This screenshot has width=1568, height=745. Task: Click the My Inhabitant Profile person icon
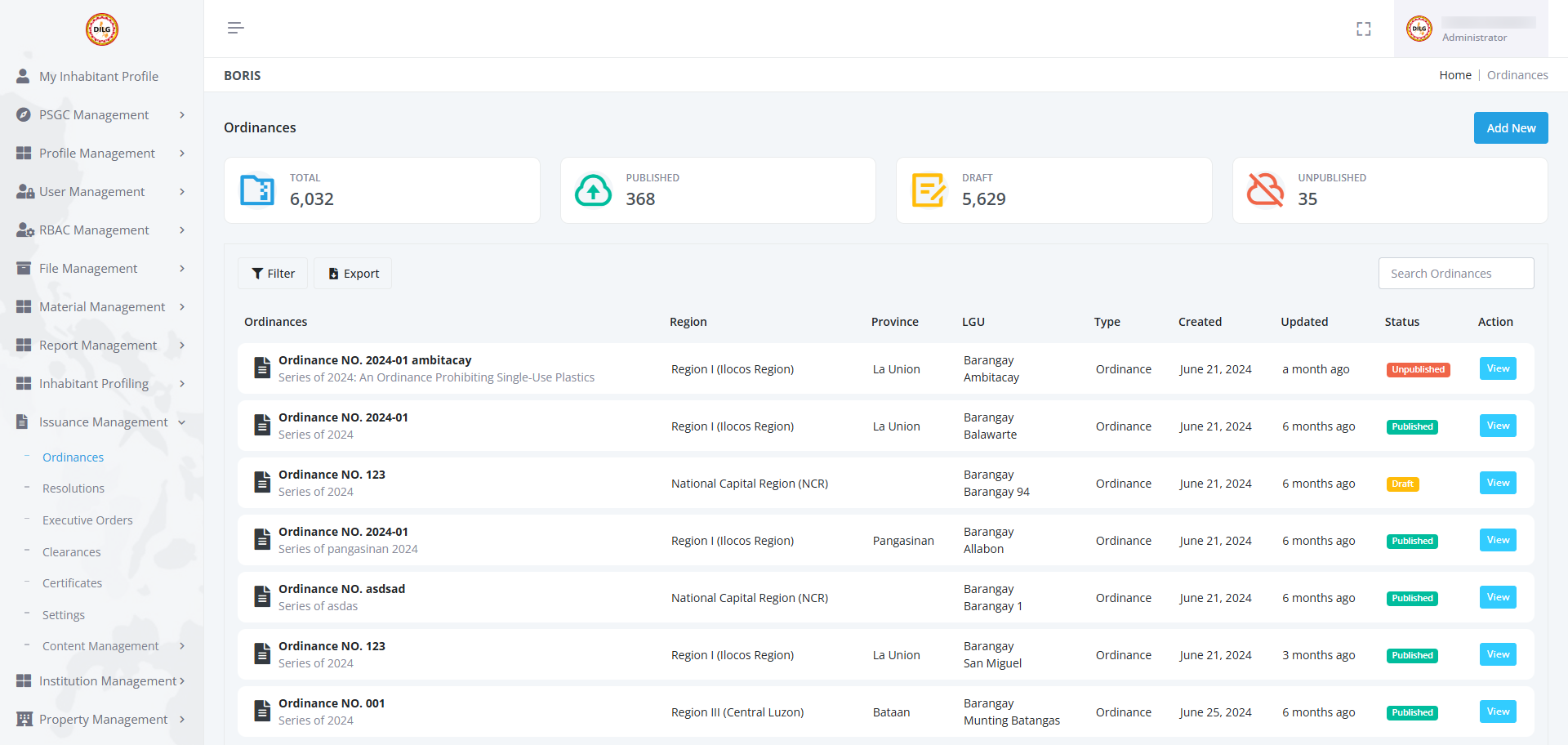(x=23, y=76)
